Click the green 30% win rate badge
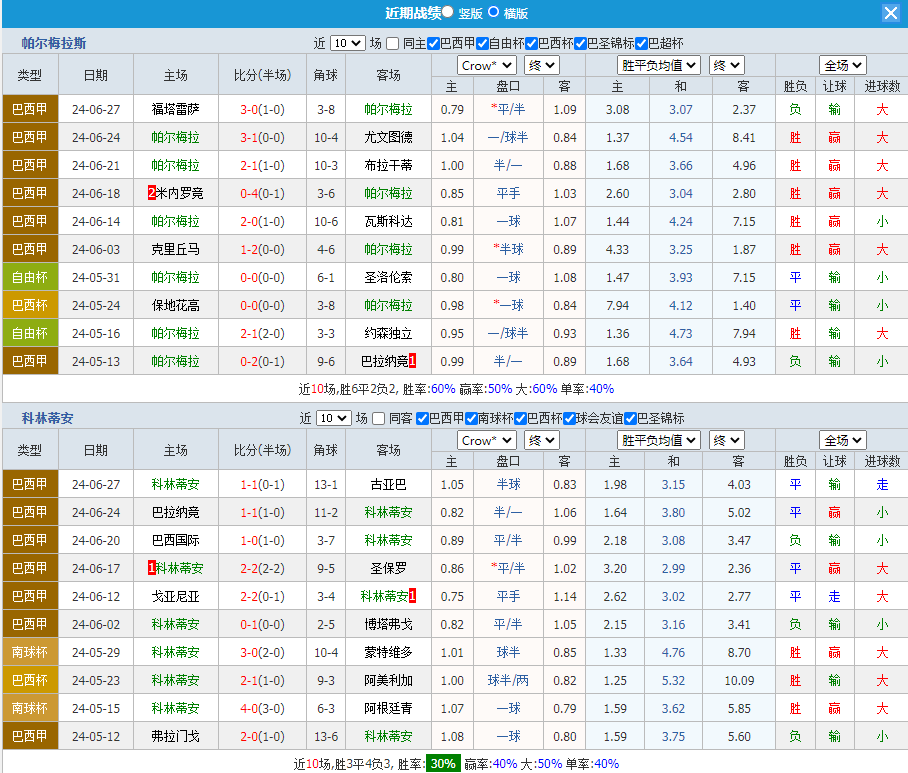Image resolution: width=908 pixels, height=773 pixels. pyautogui.click(x=443, y=764)
